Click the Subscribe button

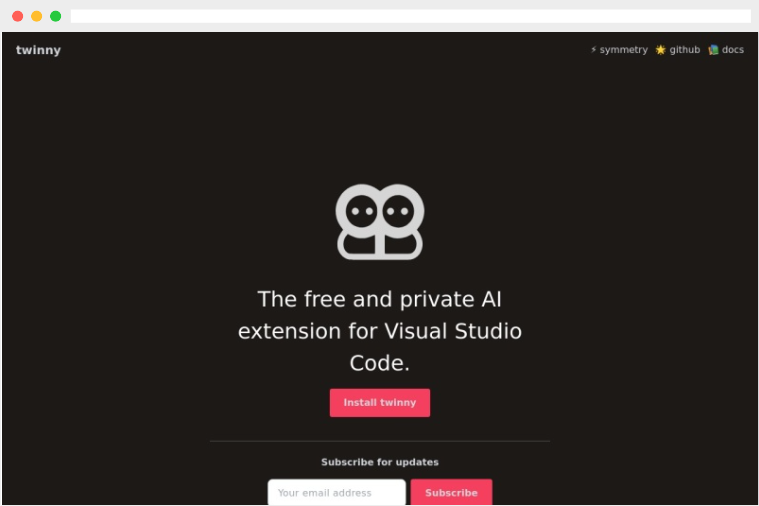pyautogui.click(x=451, y=492)
